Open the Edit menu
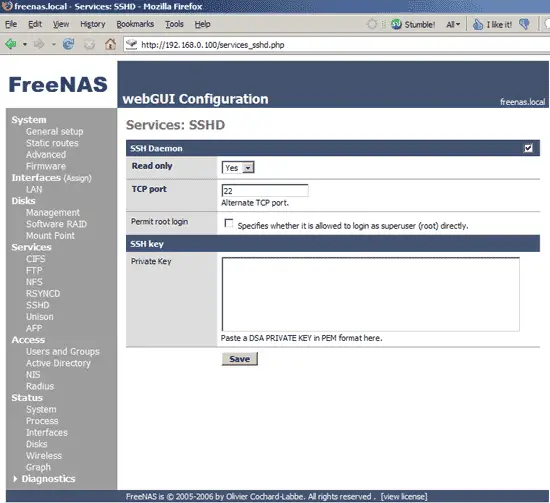Screen dimensions: 550x503 point(35,24)
